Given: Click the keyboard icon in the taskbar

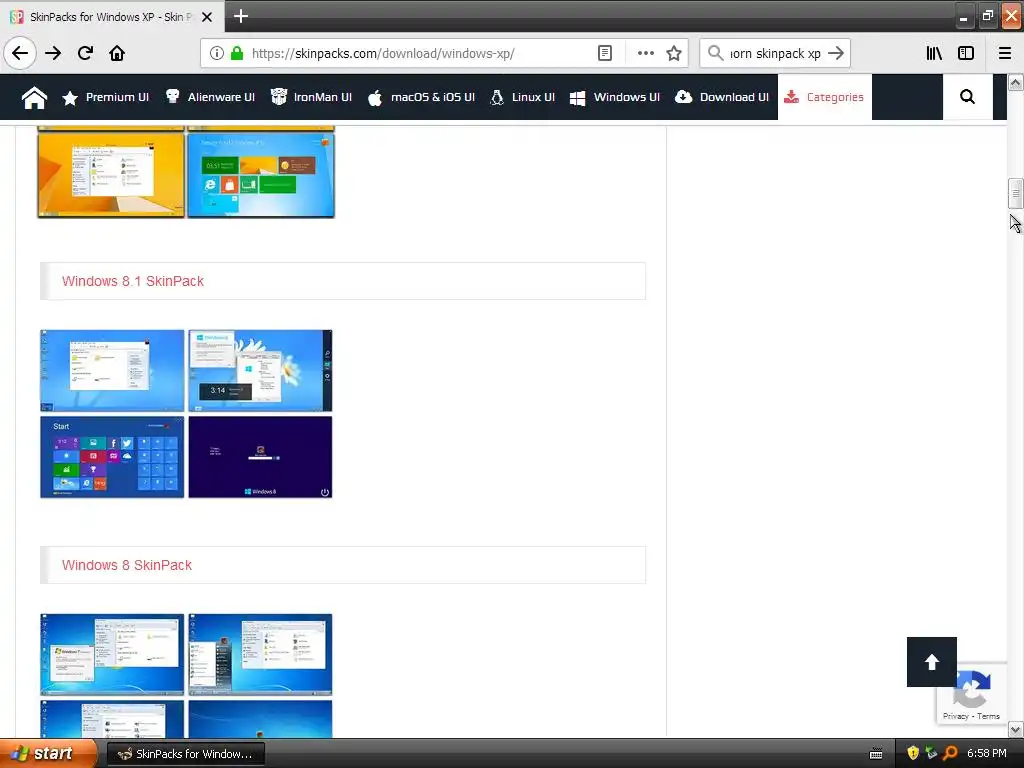Looking at the screenshot, I should pos(876,754).
